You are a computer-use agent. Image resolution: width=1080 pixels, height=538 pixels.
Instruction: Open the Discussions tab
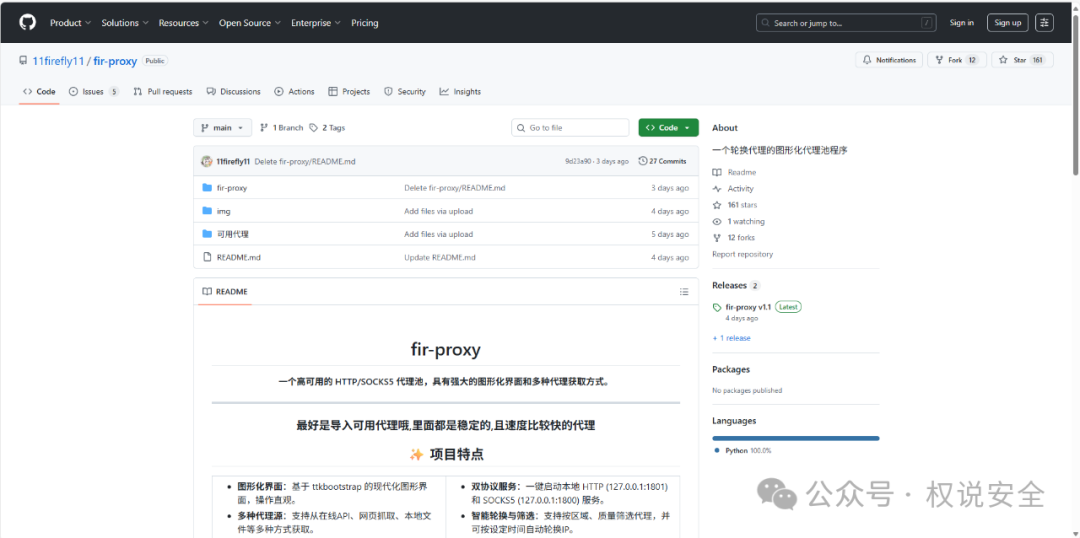click(233, 92)
